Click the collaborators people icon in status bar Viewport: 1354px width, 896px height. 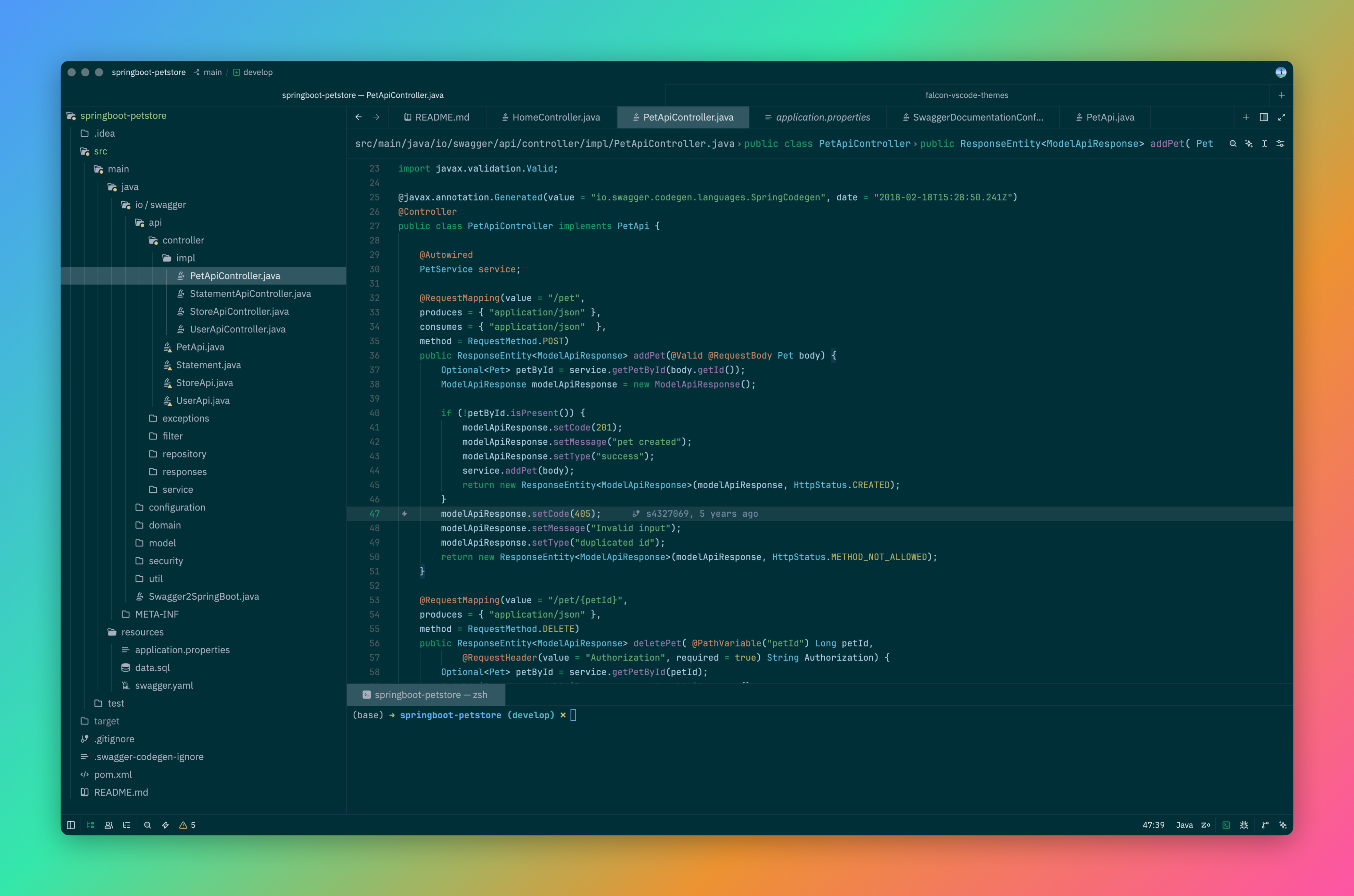tap(109, 824)
